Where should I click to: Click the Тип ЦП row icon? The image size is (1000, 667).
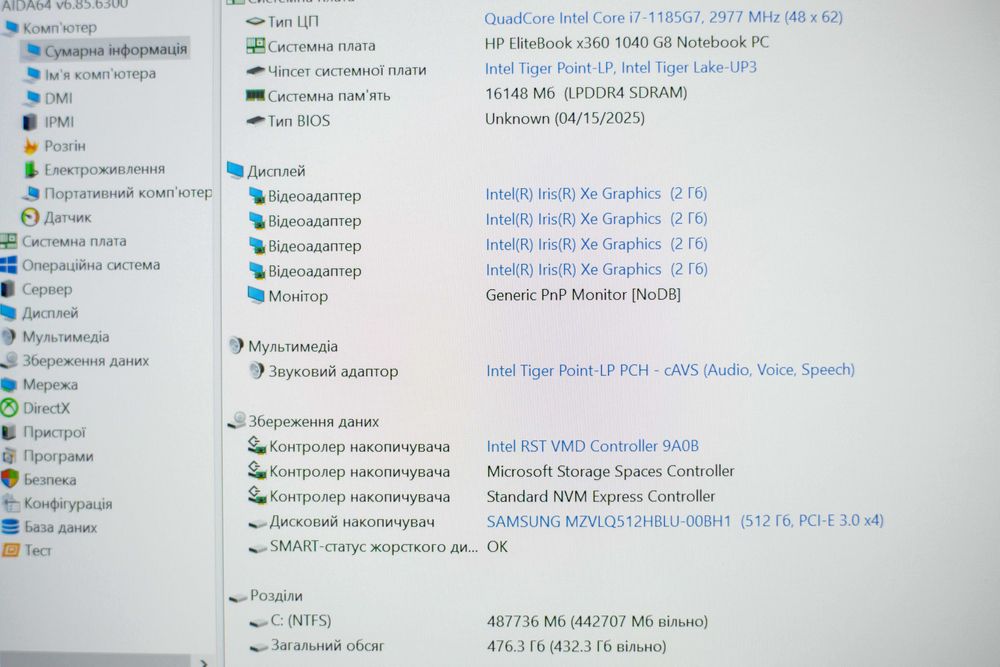point(255,21)
